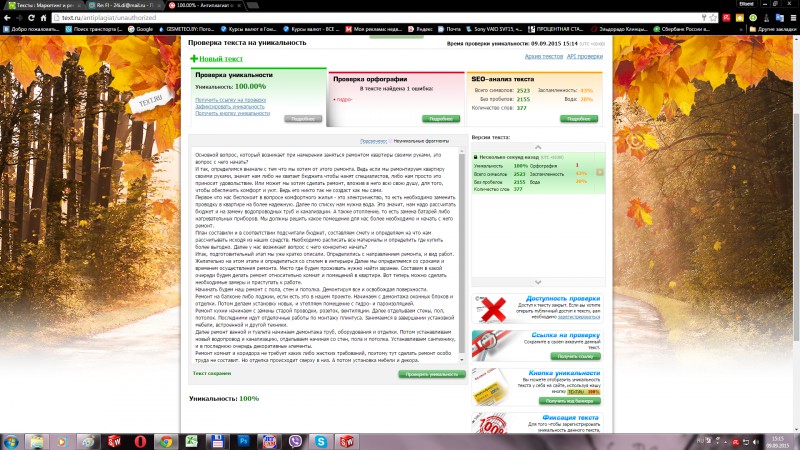This screenshot has height=450, width=800.
Task: Click the volume icon in system tray
Action: point(756,442)
